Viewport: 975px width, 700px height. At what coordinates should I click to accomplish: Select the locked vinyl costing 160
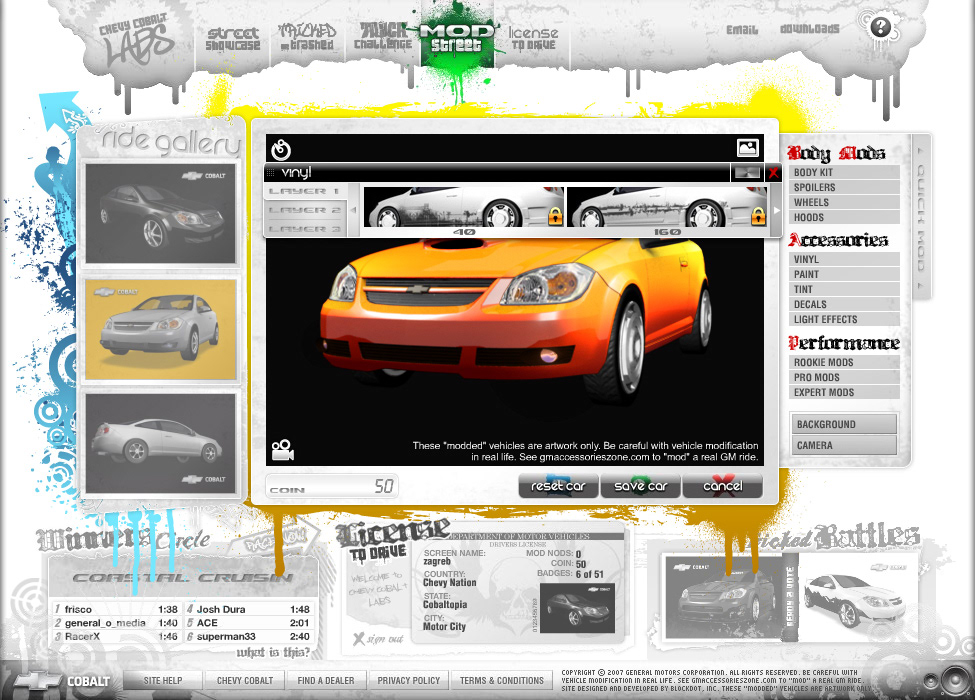pos(667,208)
